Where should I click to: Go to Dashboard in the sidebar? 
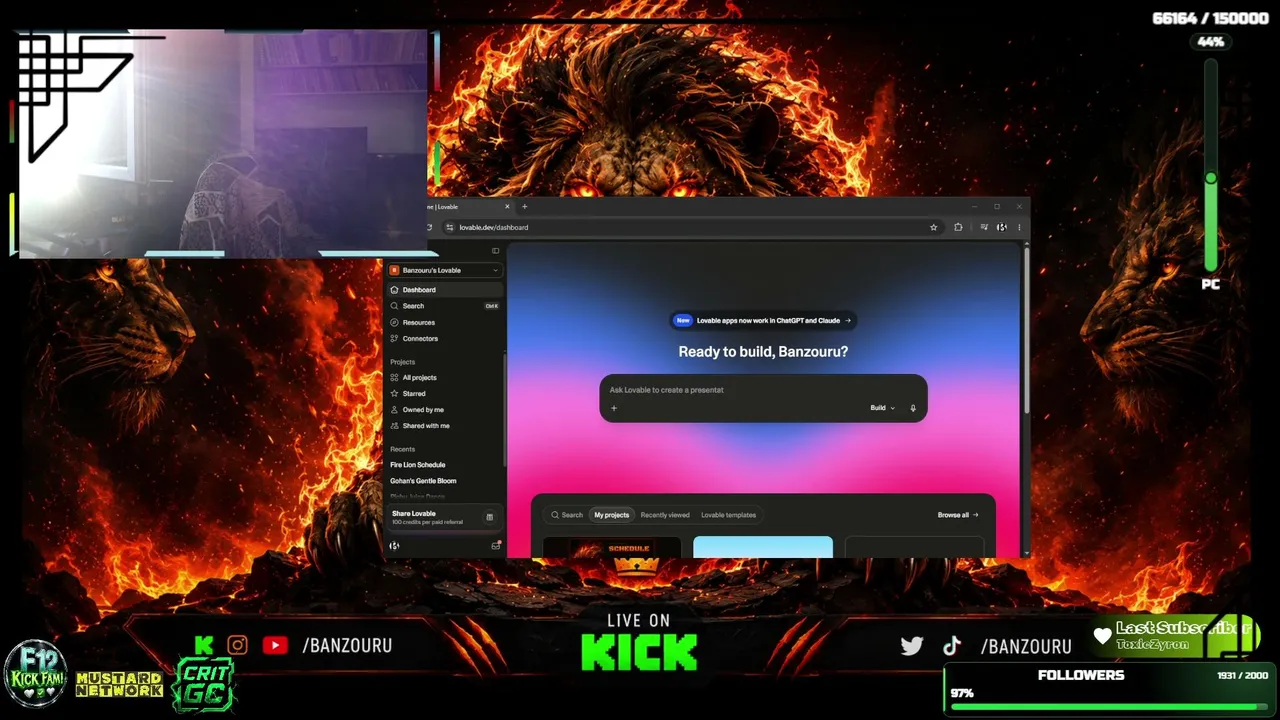click(445, 290)
